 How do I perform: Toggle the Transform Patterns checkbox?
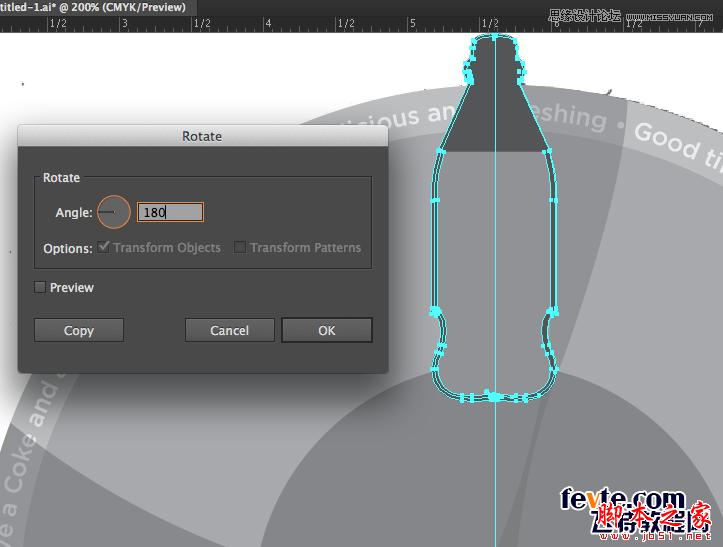(x=239, y=247)
